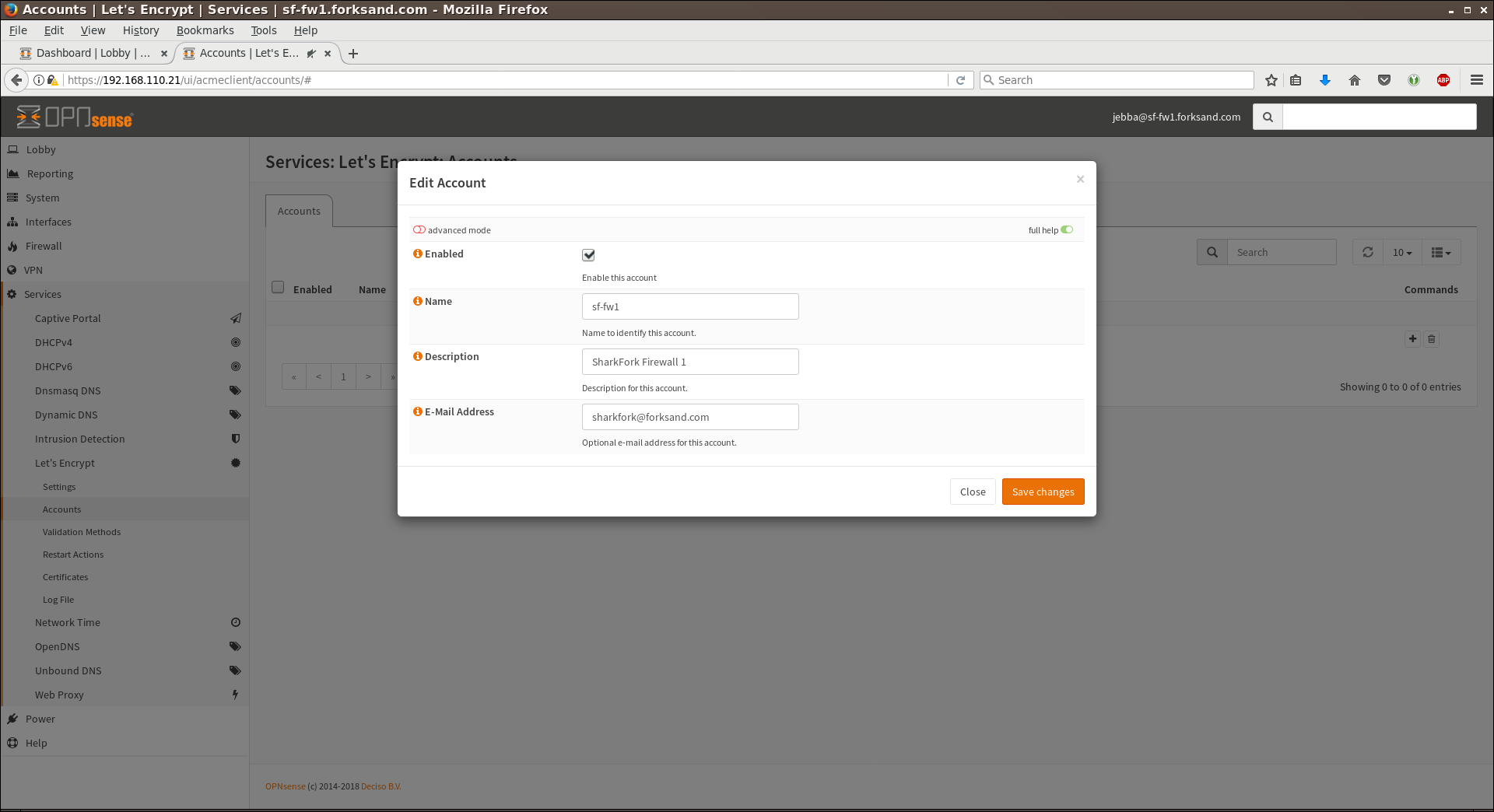
Task: Open the Bookmarks menu
Action: point(205,30)
